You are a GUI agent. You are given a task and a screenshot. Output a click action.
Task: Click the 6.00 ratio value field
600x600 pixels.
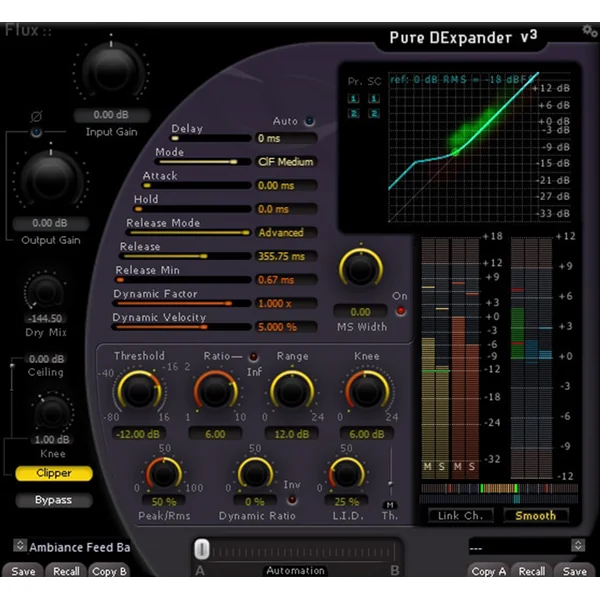coord(215,434)
